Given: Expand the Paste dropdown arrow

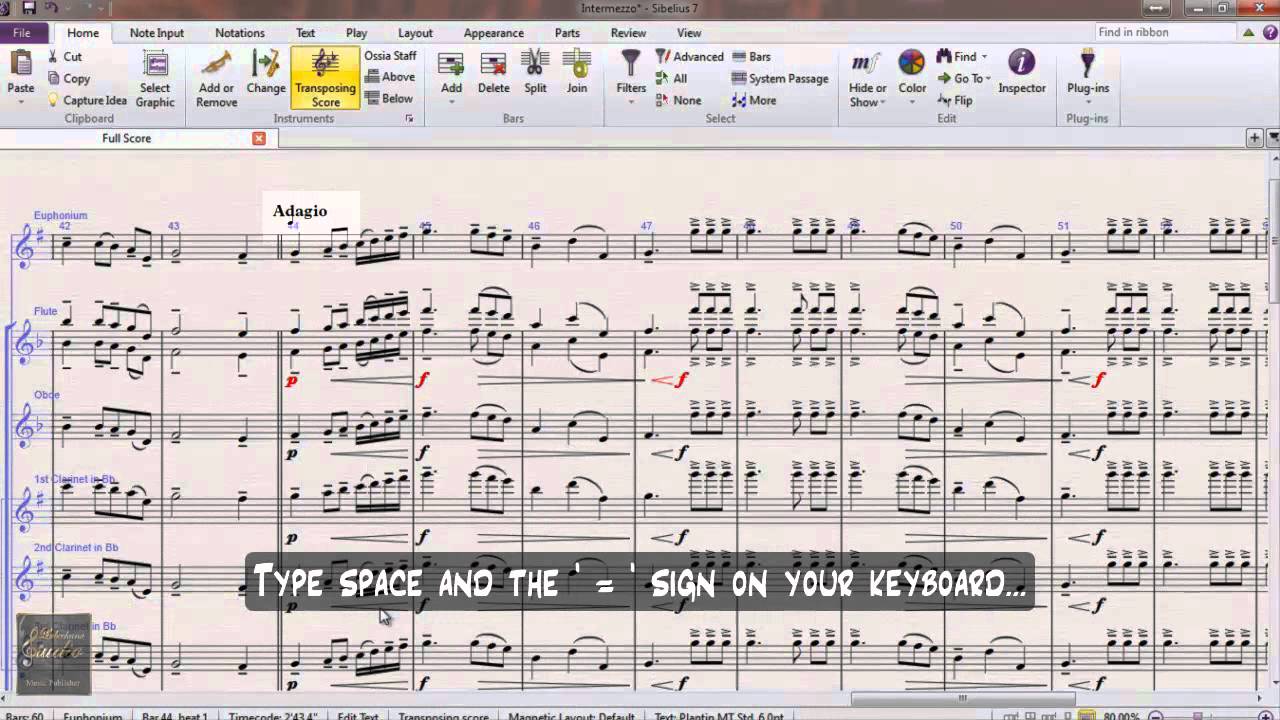Looking at the screenshot, I should 20,102.
